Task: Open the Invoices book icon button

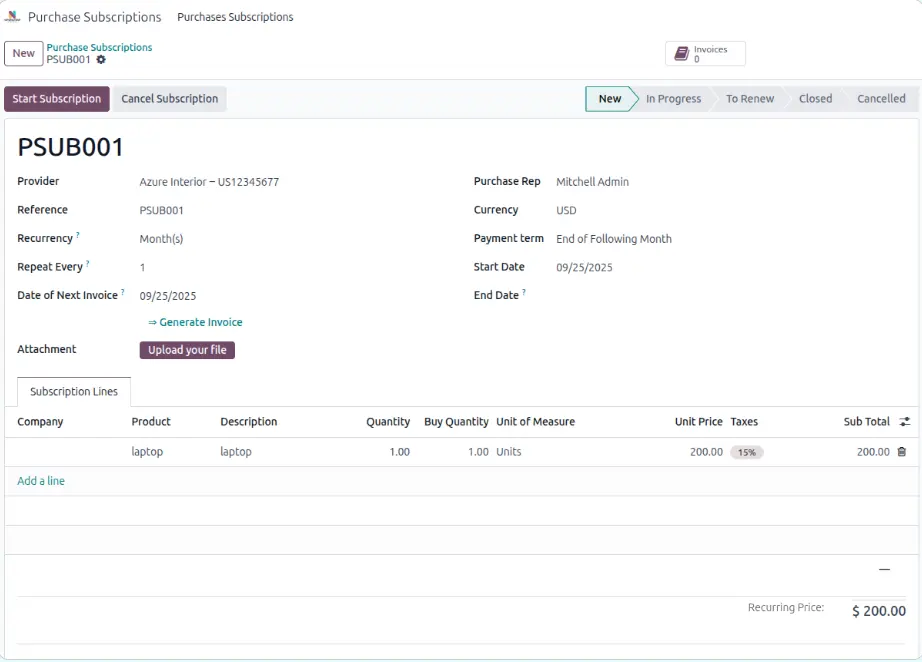Action: pos(682,54)
